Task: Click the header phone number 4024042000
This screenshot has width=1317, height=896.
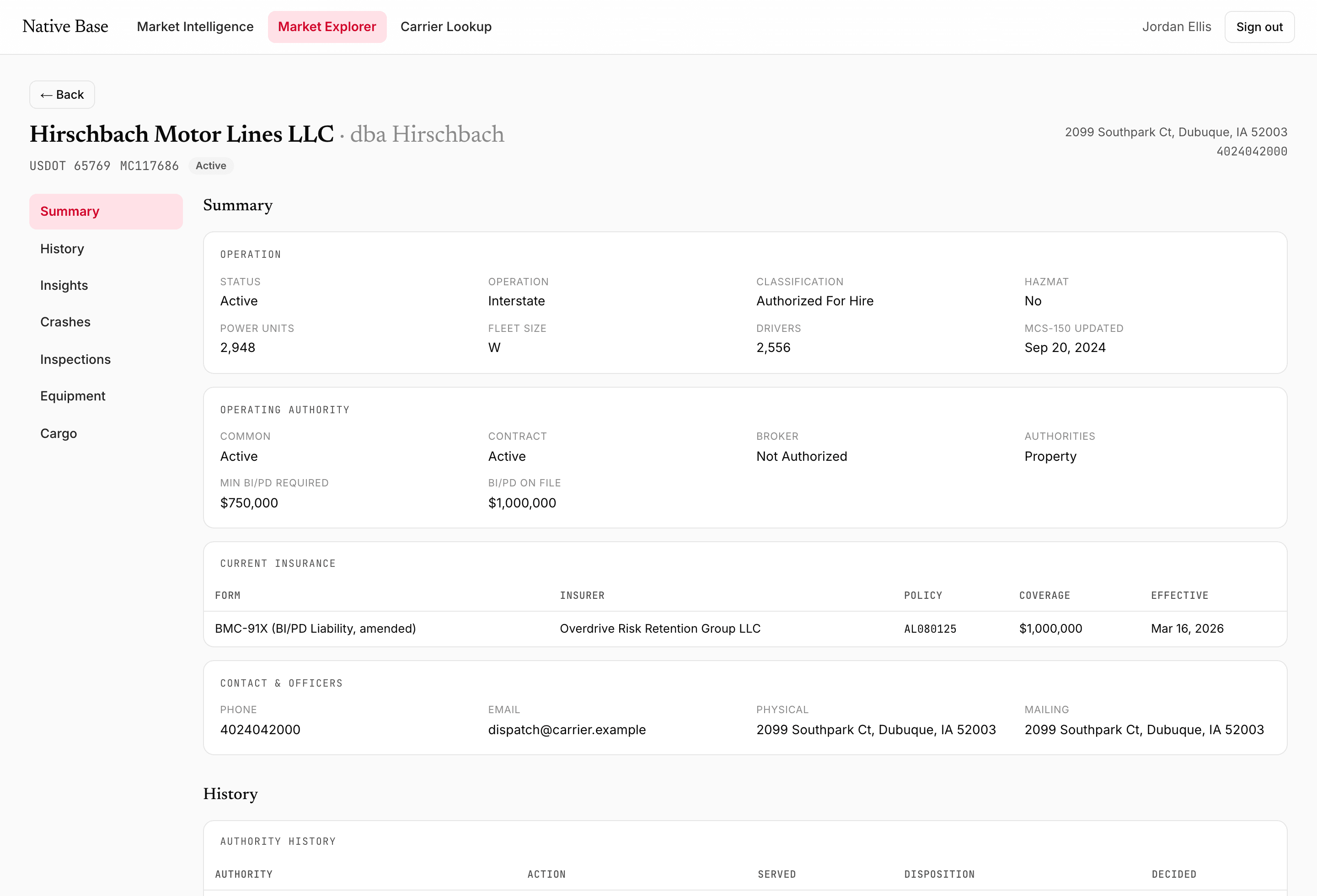Action: click(1252, 151)
